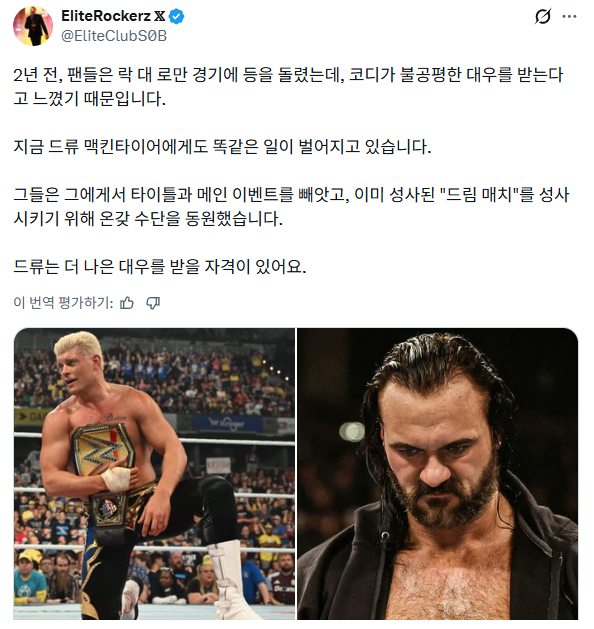Click the thumbs down translation rating

pyautogui.click(x=153, y=303)
